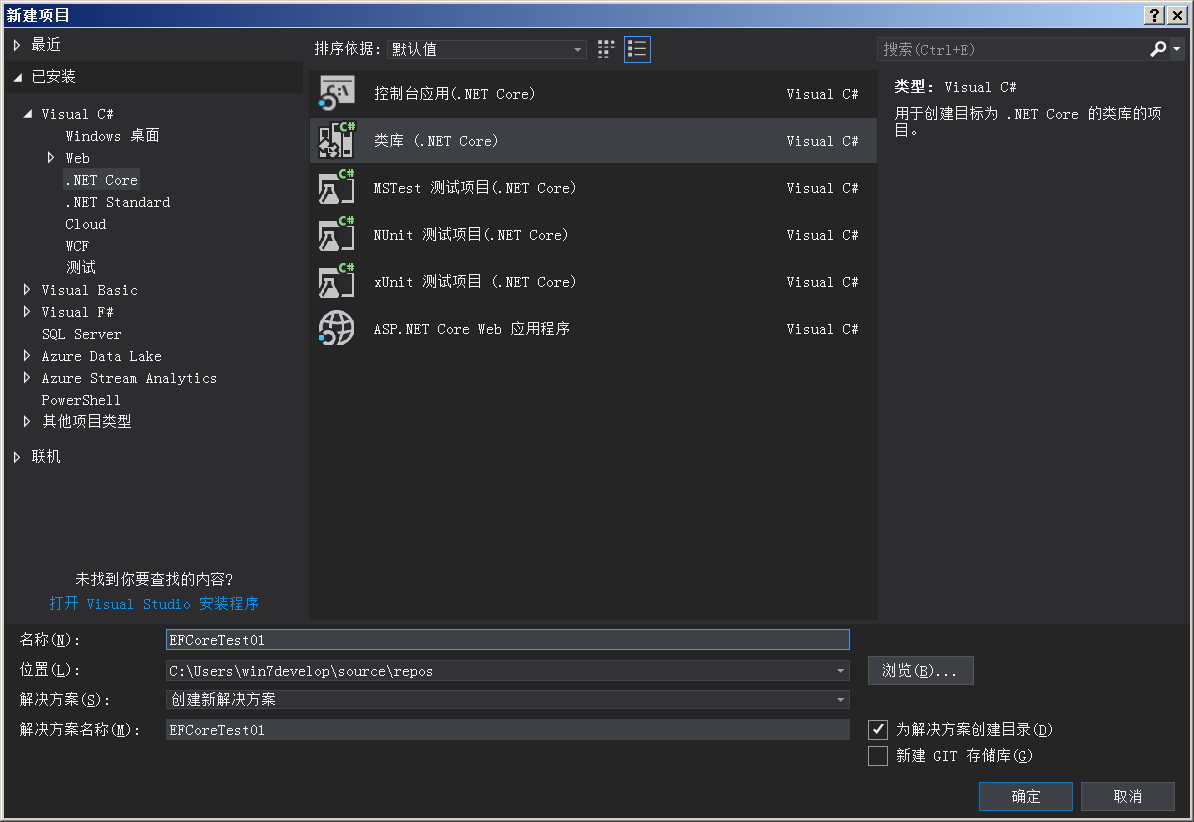The height and width of the screenshot is (822, 1194).
Task: Switch to small icons view mode
Action: point(605,48)
